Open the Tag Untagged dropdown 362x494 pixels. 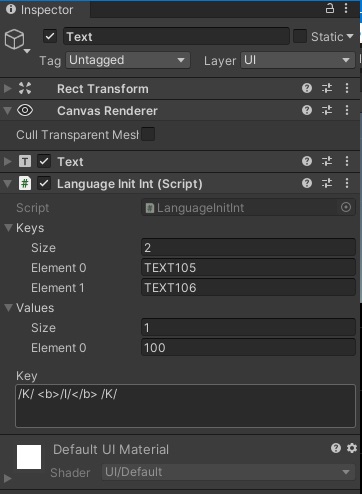pyautogui.click(x=128, y=60)
